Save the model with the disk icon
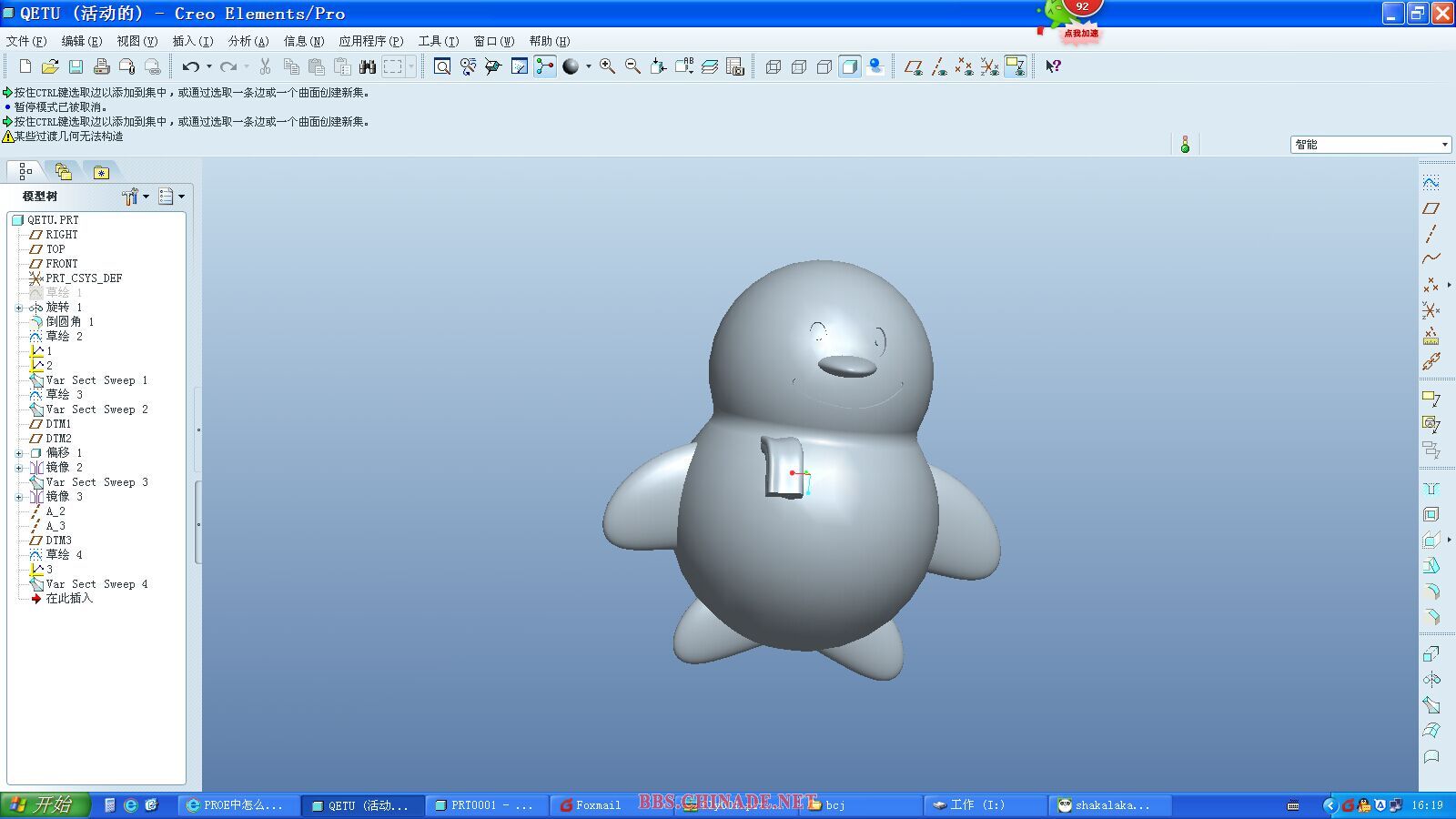Image resolution: width=1456 pixels, height=819 pixels. tap(76, 66)
